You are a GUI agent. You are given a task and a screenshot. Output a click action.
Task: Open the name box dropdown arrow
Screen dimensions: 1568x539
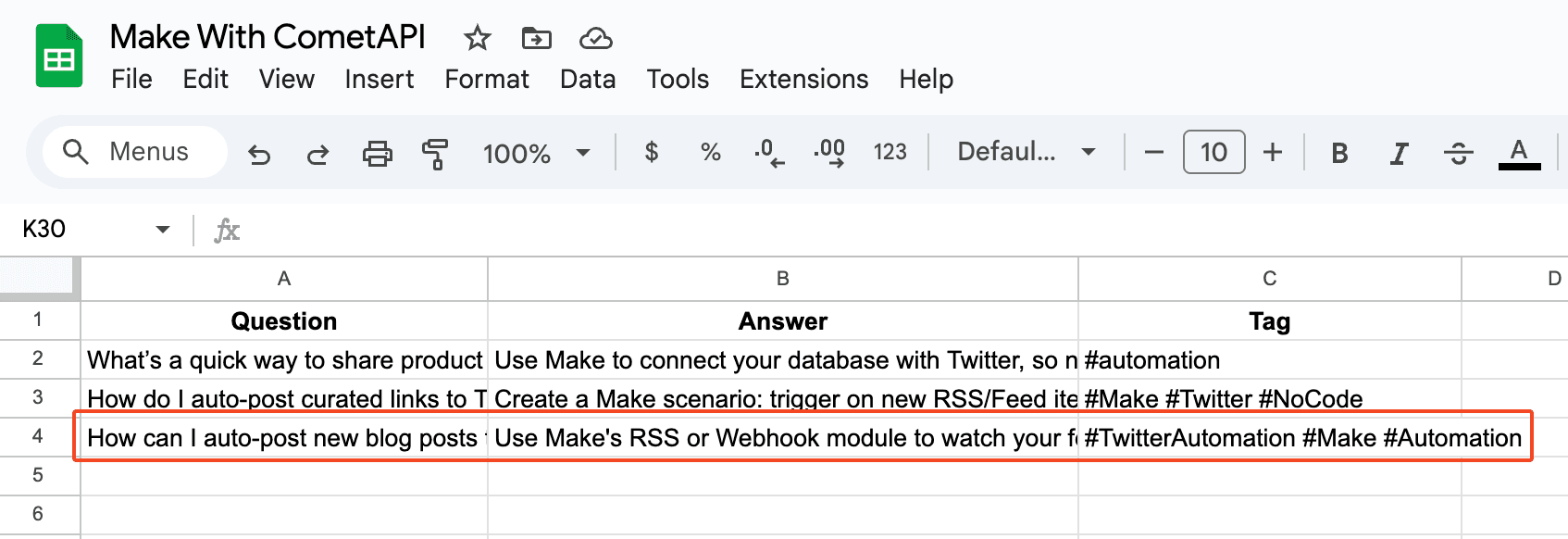pos(163,229)
